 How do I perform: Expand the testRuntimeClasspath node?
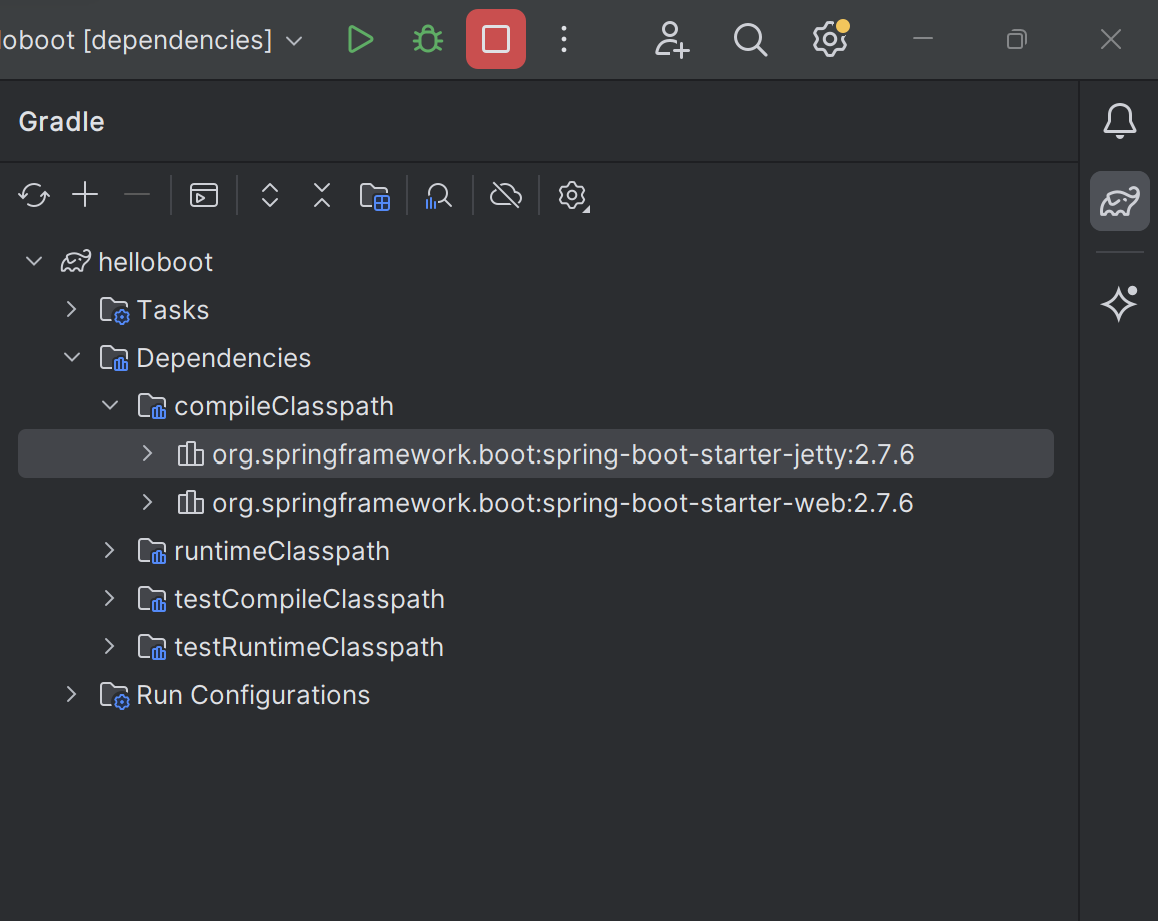pyautogui.click(x=110, y=646)
